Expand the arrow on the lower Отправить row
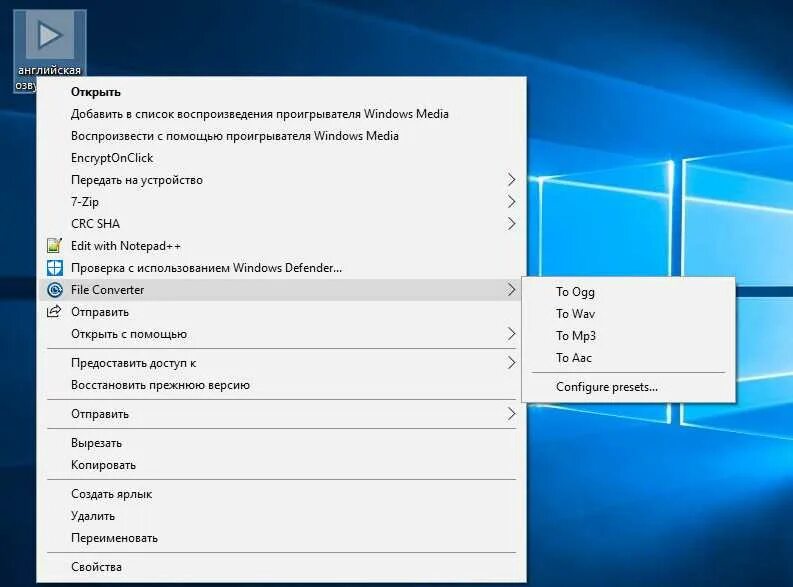The width and height of the screenshot is (793, 587). click(511, 414)
